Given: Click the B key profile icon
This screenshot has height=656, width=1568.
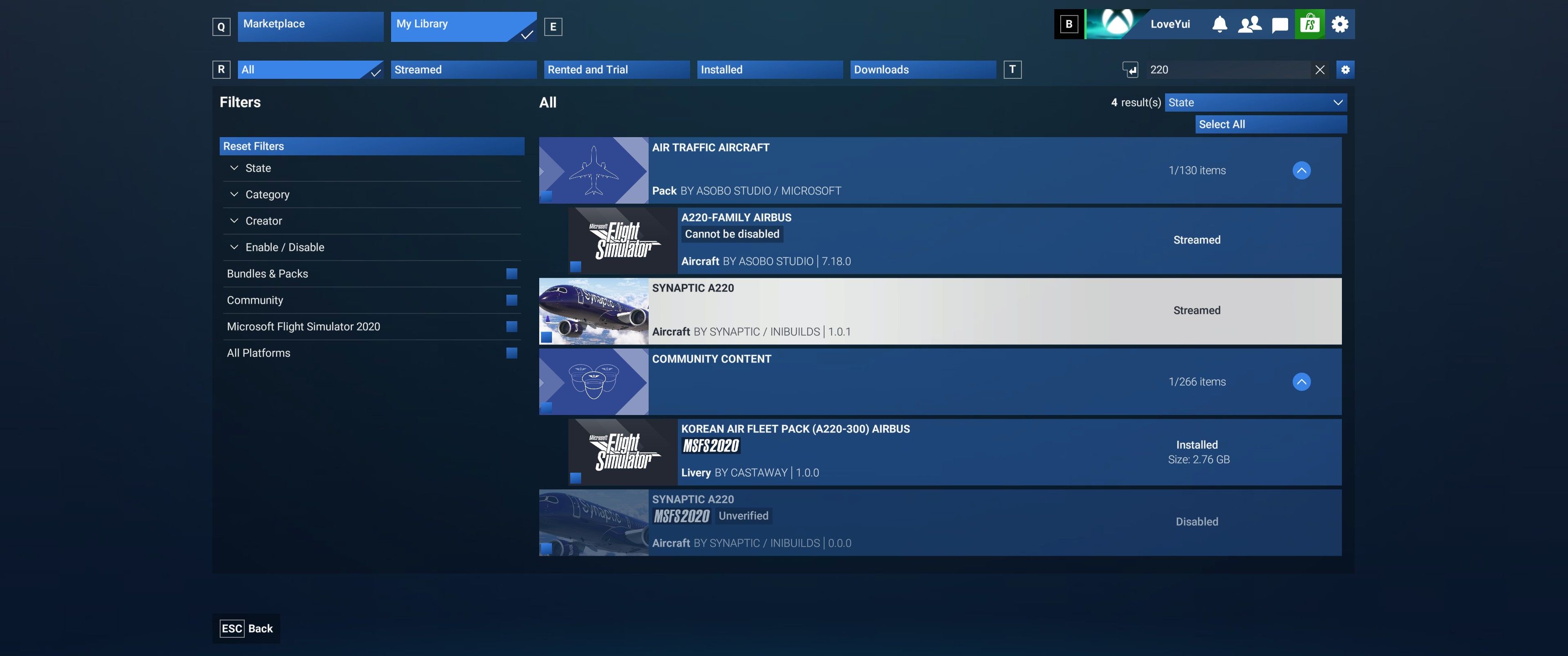Looking at the screenshot, I should (x=1069, y=24).
